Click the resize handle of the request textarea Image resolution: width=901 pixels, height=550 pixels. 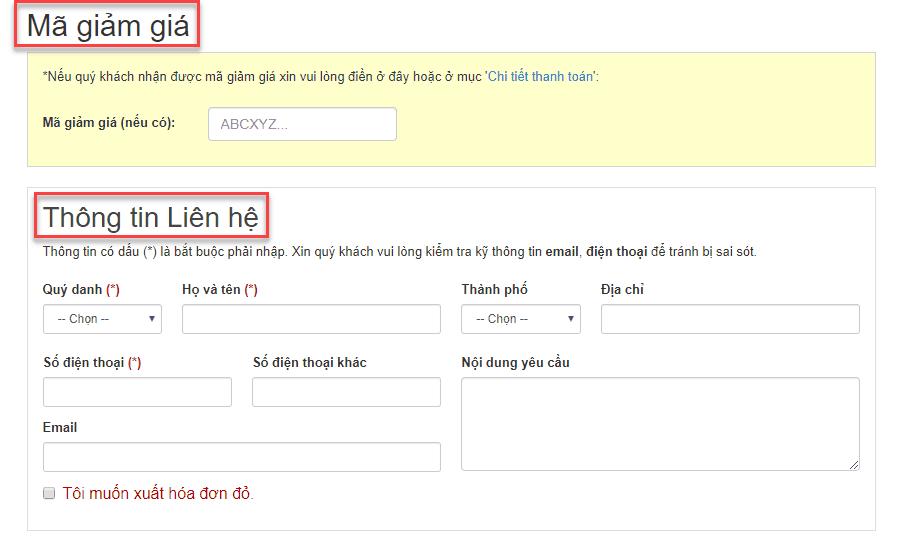(854, 464)
